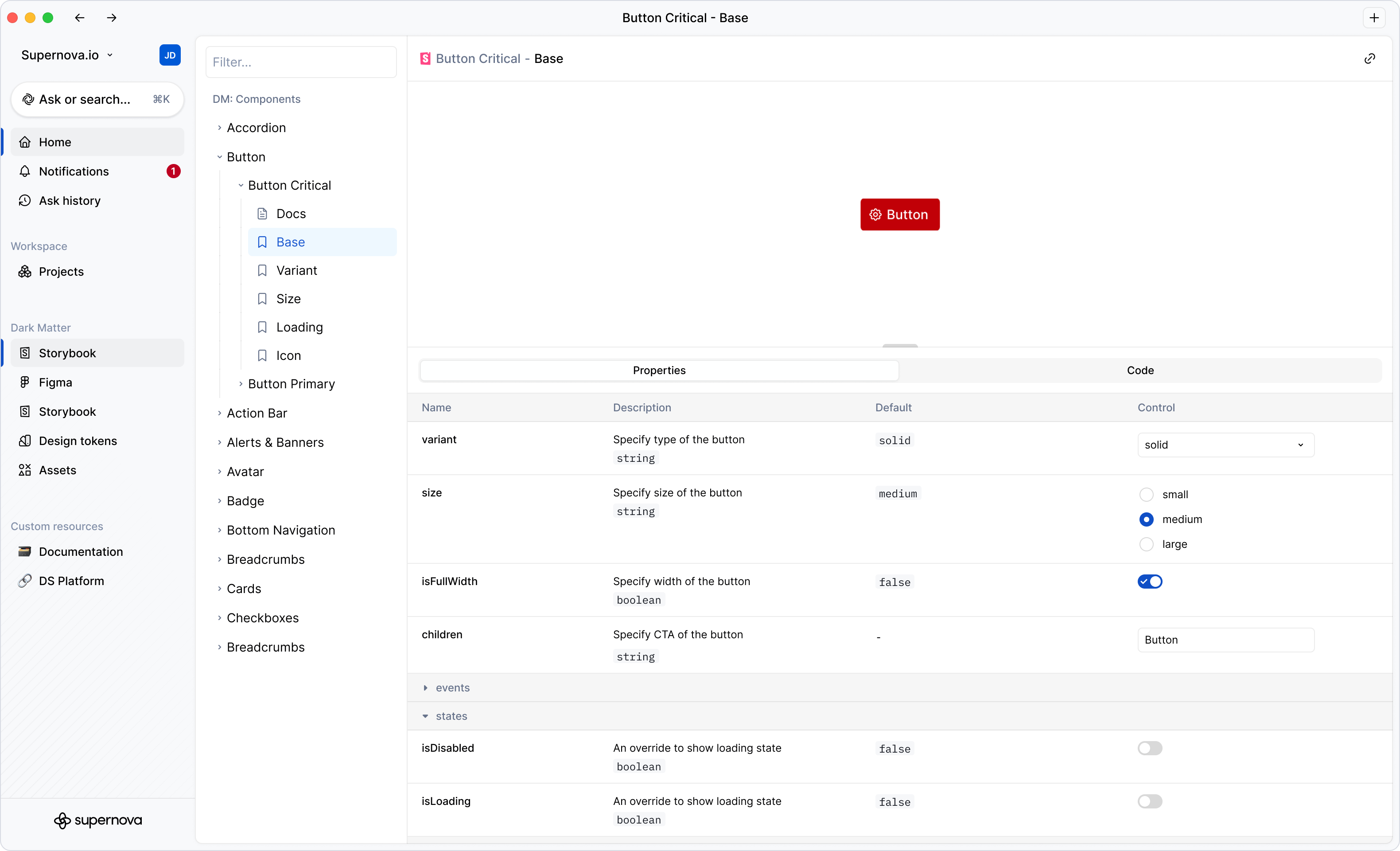This screenshot has width=1400, height=851.
Task: Click the Design tokens sidebar icon
Action: coord(25,441)
